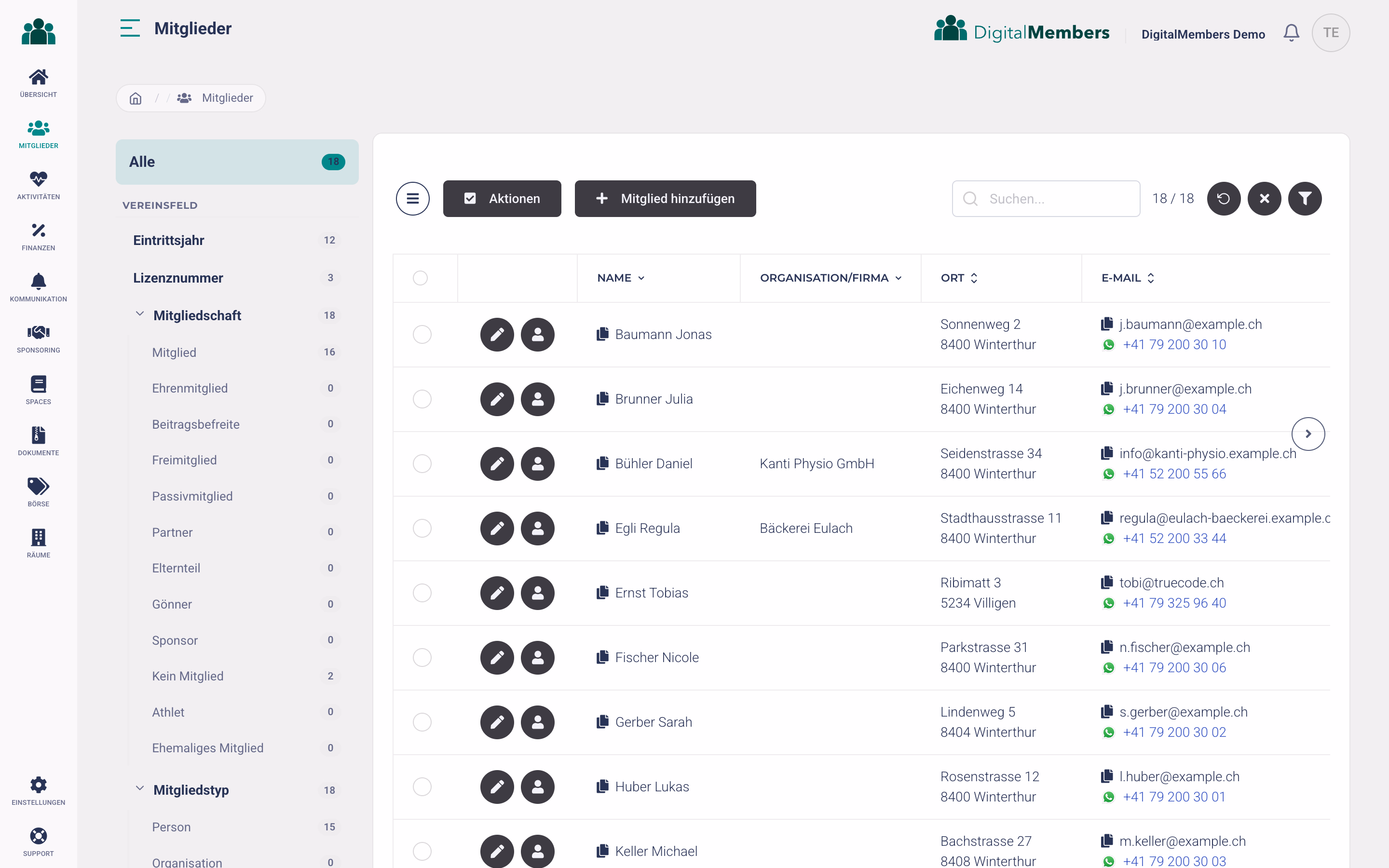The height and width of the screenshot is (868, 1389).
Task: Open the filter funnel button
Action: tap(1305, 199)
